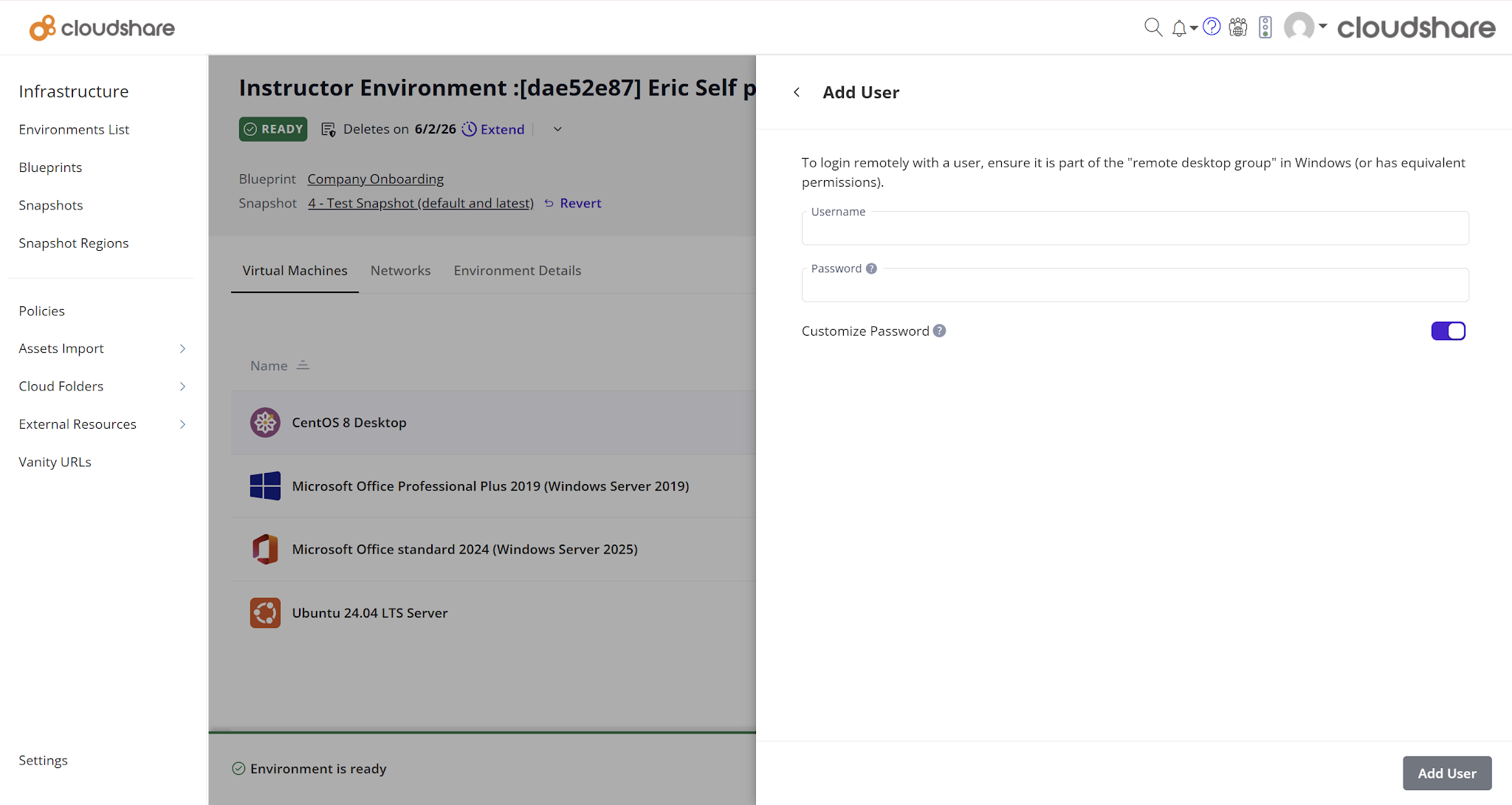The height and width of the screenshot is (805, 1512).
Task: Click the traffic light status icon
Action: pyautogui.click(x=1265, y=27)
